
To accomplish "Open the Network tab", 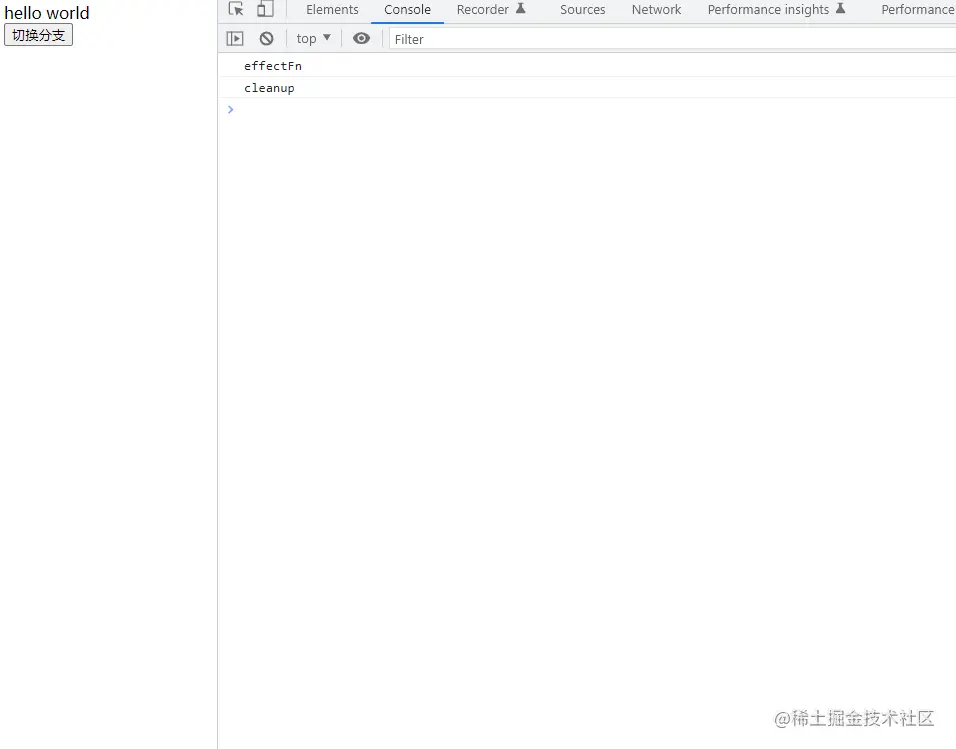I will click(x=656, y=10).
